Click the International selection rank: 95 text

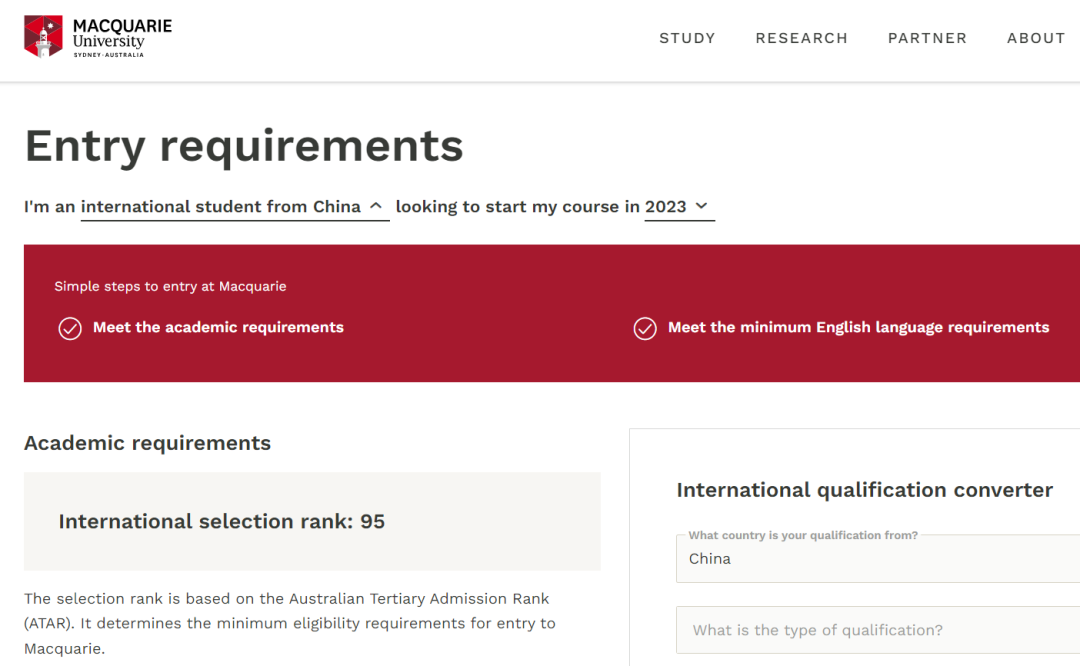pyautogui.click(x=222, y=521)
